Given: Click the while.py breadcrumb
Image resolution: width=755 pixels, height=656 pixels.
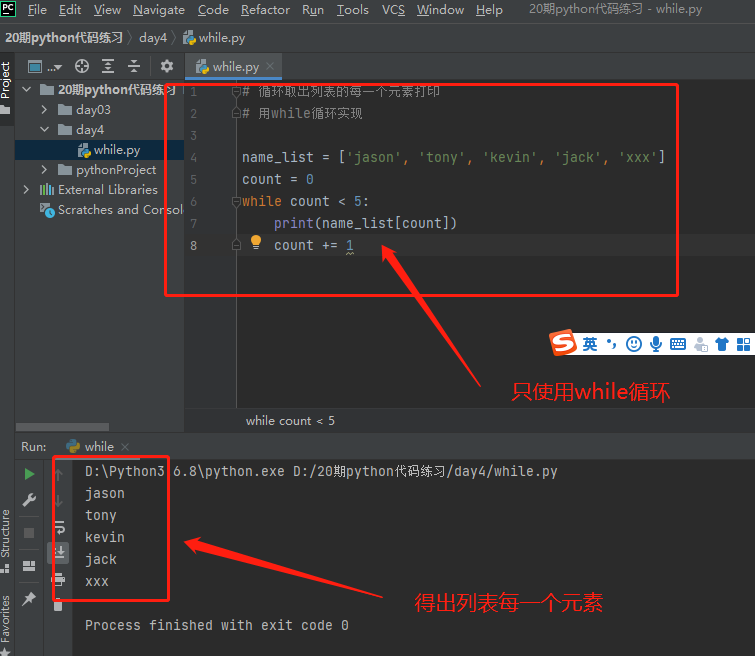Looking at the screenshot, I should [x=214, y=38].
